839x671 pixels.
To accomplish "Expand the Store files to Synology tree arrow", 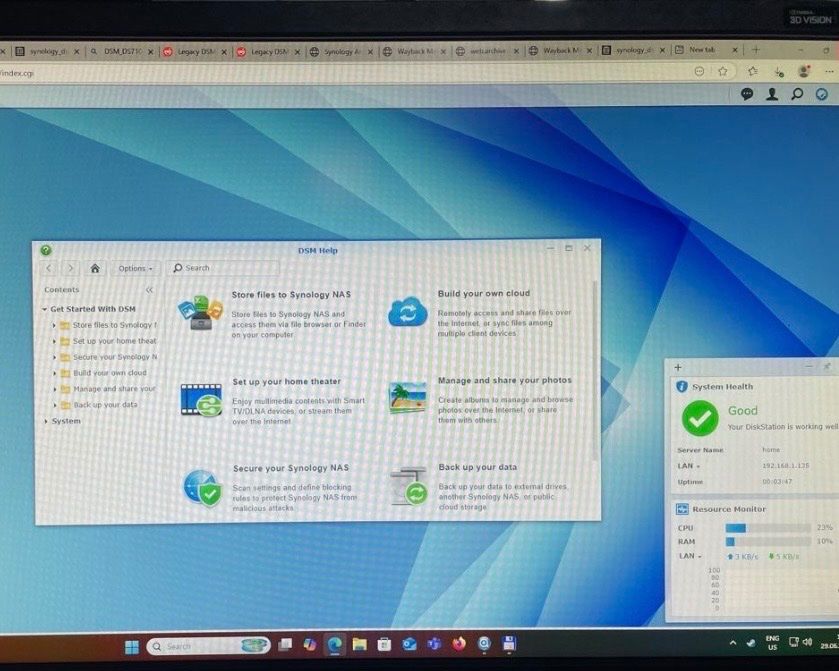I will click(x=54, y=325).
